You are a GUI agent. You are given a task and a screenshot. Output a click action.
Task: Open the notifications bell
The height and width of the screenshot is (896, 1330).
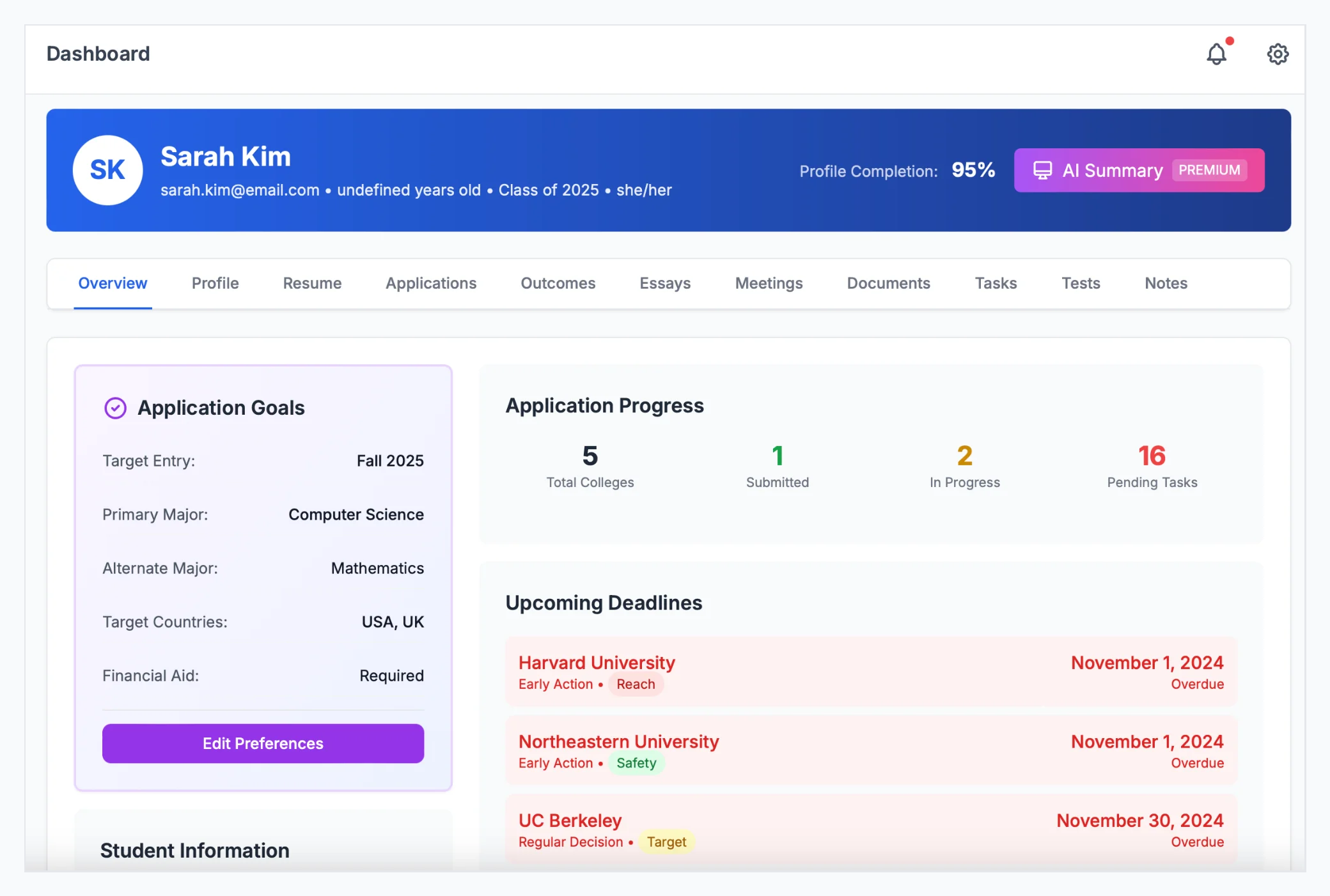tap(1217, 54)
